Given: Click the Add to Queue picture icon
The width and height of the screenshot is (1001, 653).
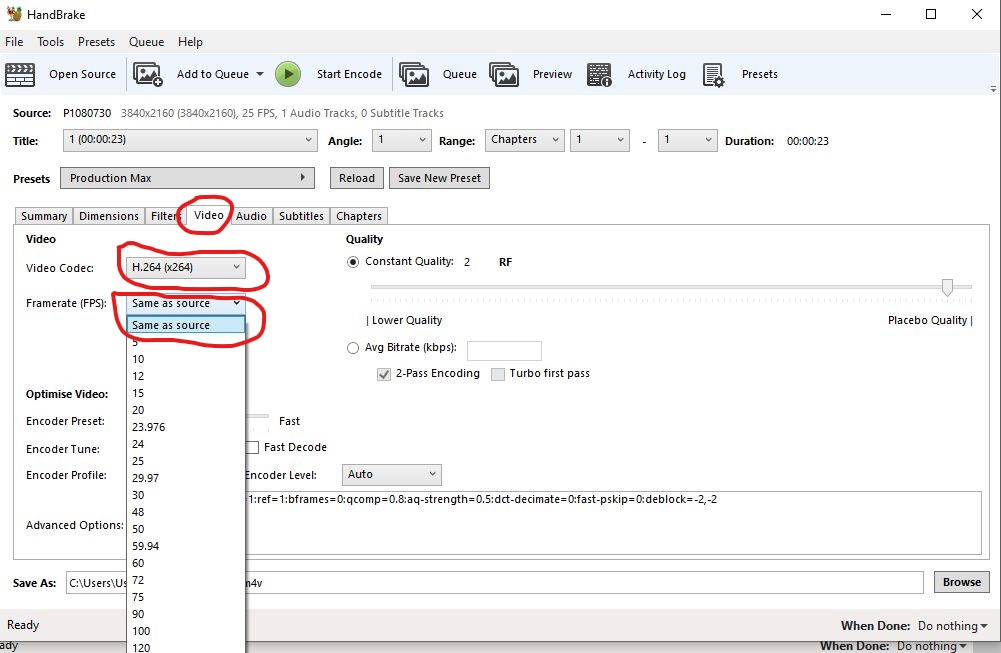Looking at the screenshot, I should [x=148, y=74].
